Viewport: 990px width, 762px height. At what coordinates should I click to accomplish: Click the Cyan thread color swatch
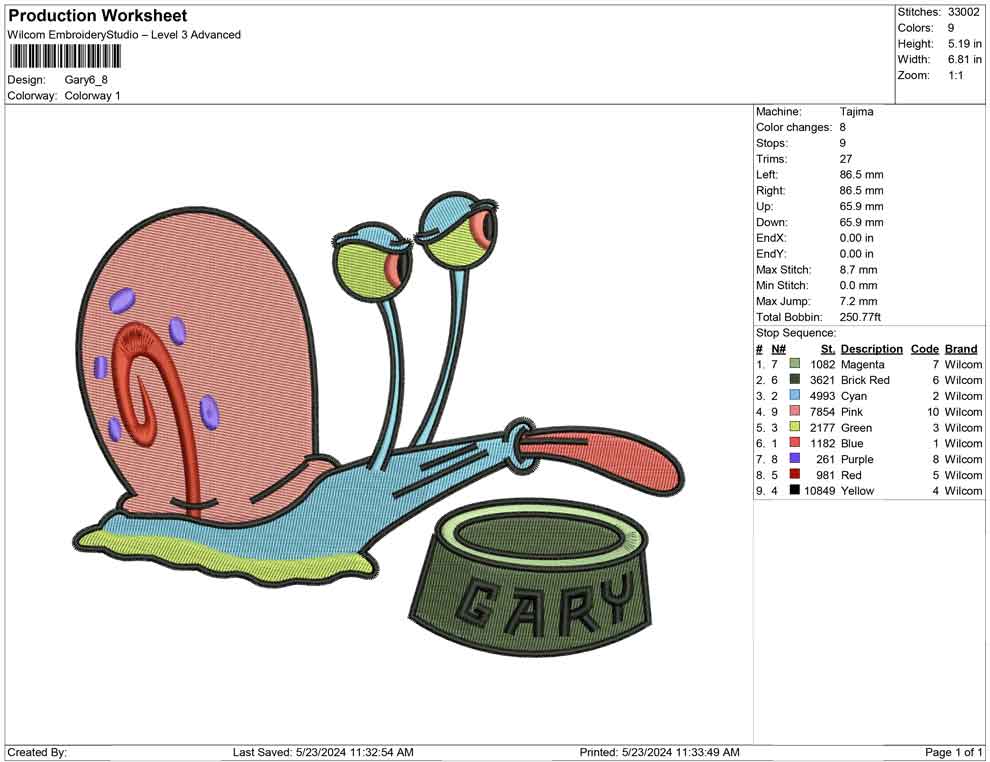795,395
